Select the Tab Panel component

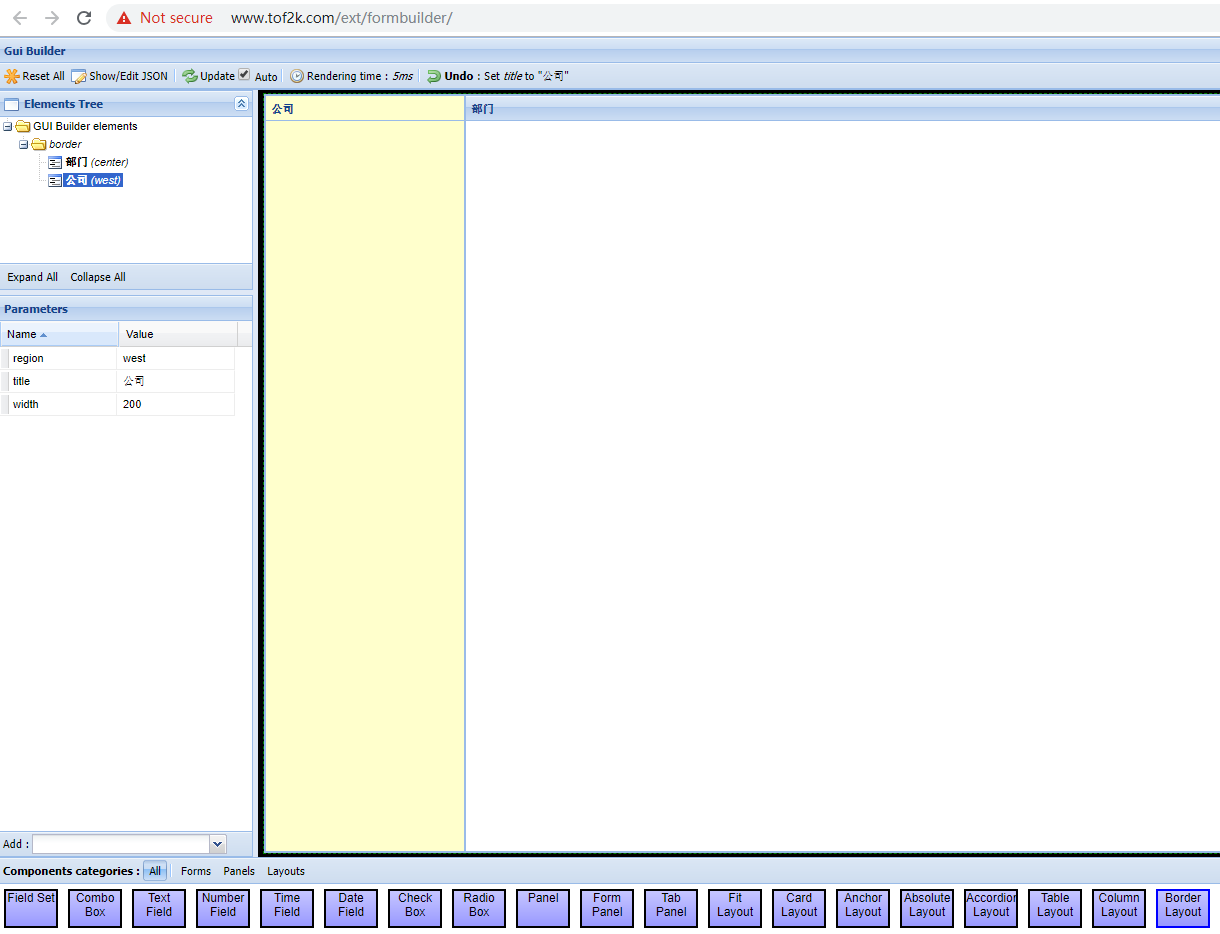(x=670, y=907)
